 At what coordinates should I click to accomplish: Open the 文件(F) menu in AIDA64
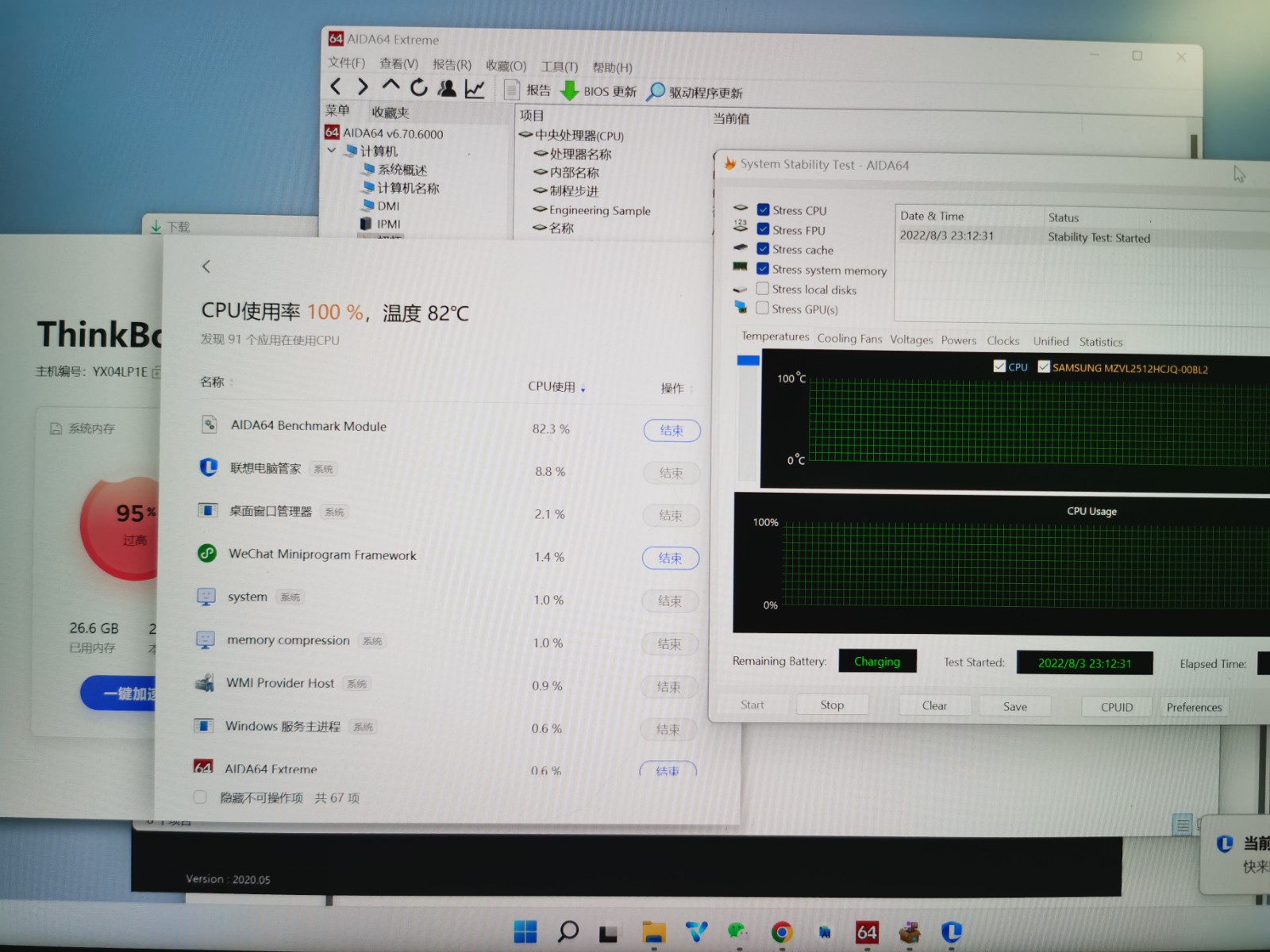point(346,63)
